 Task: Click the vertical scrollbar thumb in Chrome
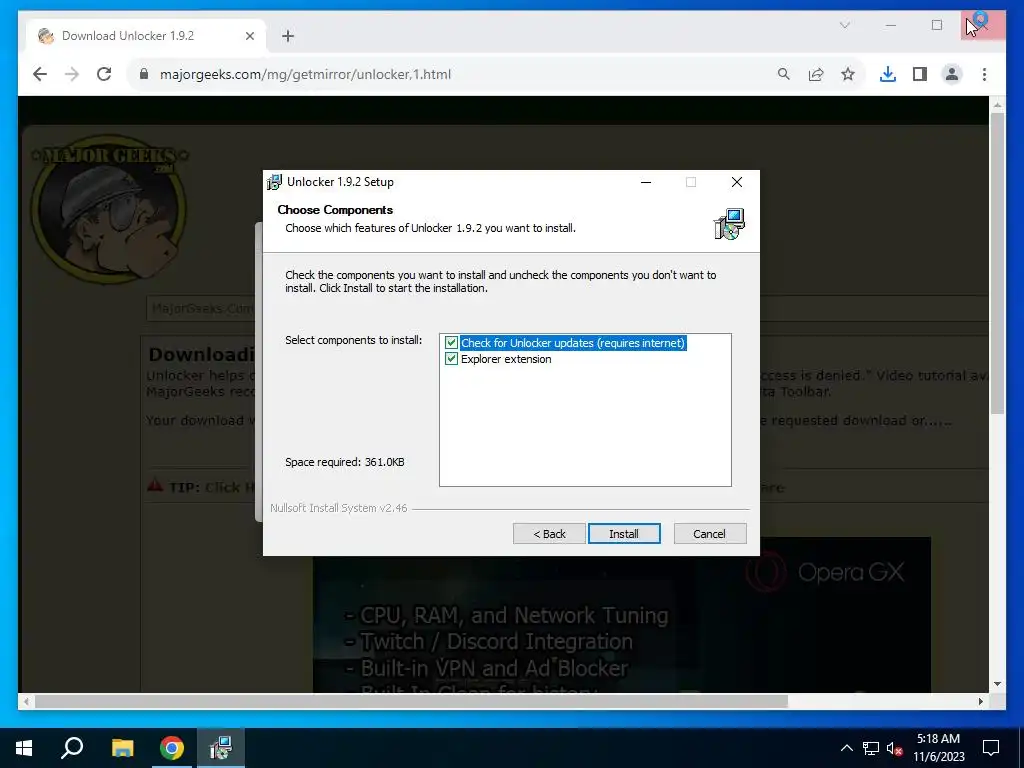tap(997, 263)
